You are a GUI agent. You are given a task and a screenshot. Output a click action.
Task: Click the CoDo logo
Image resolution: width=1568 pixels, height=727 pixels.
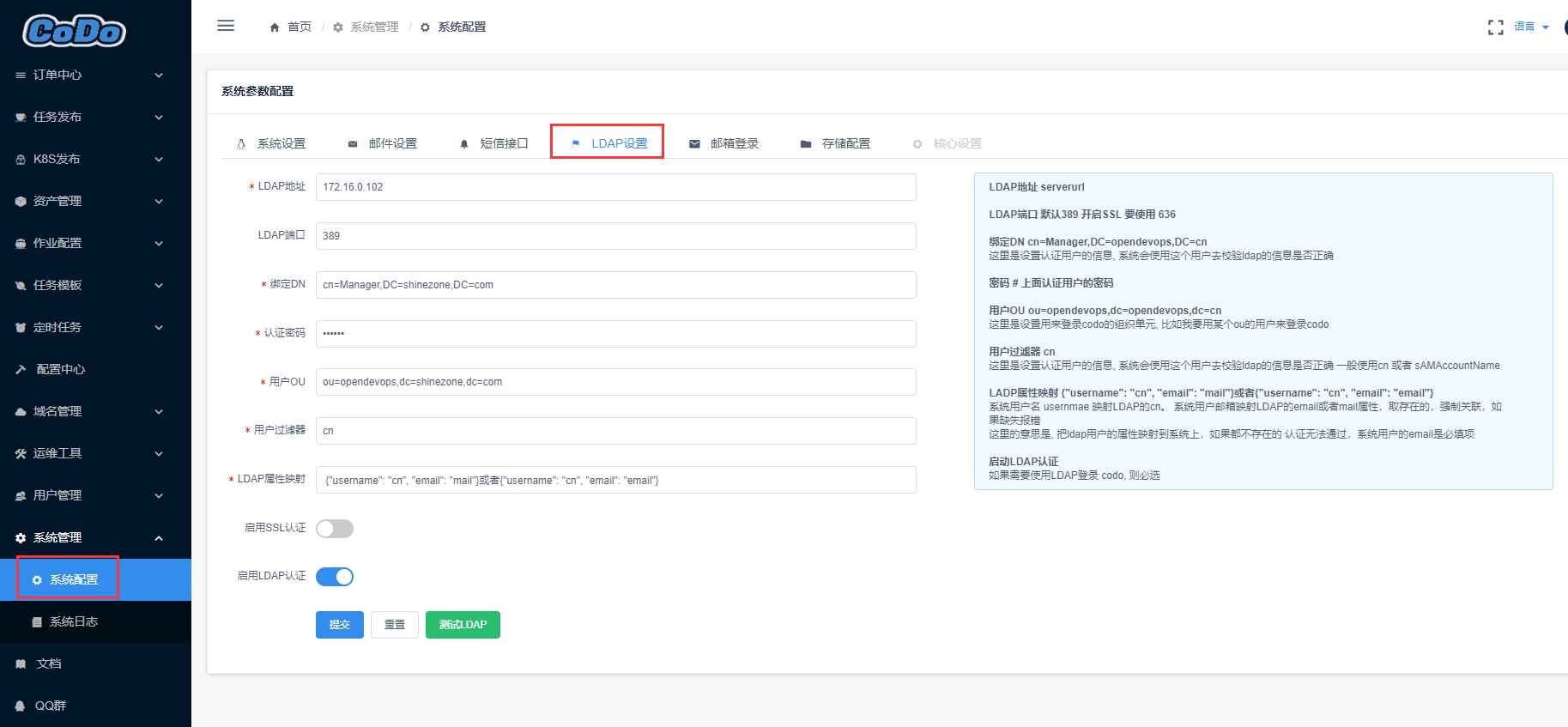(x=74, y=32)
